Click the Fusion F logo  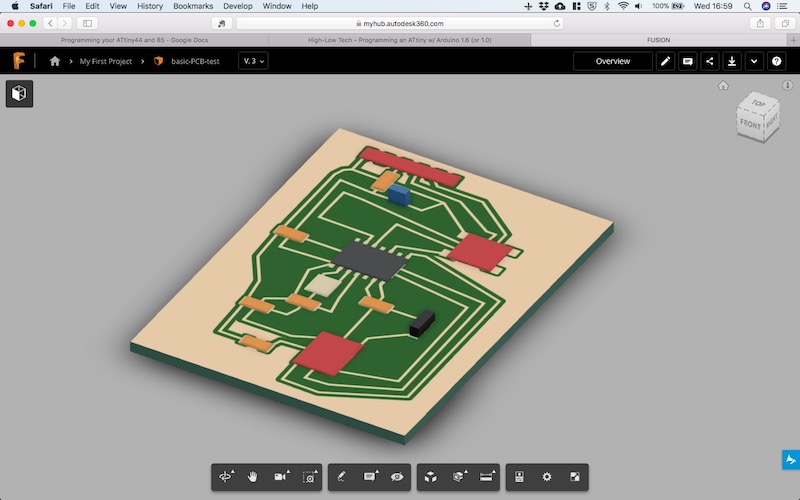(x=19, y=61)
